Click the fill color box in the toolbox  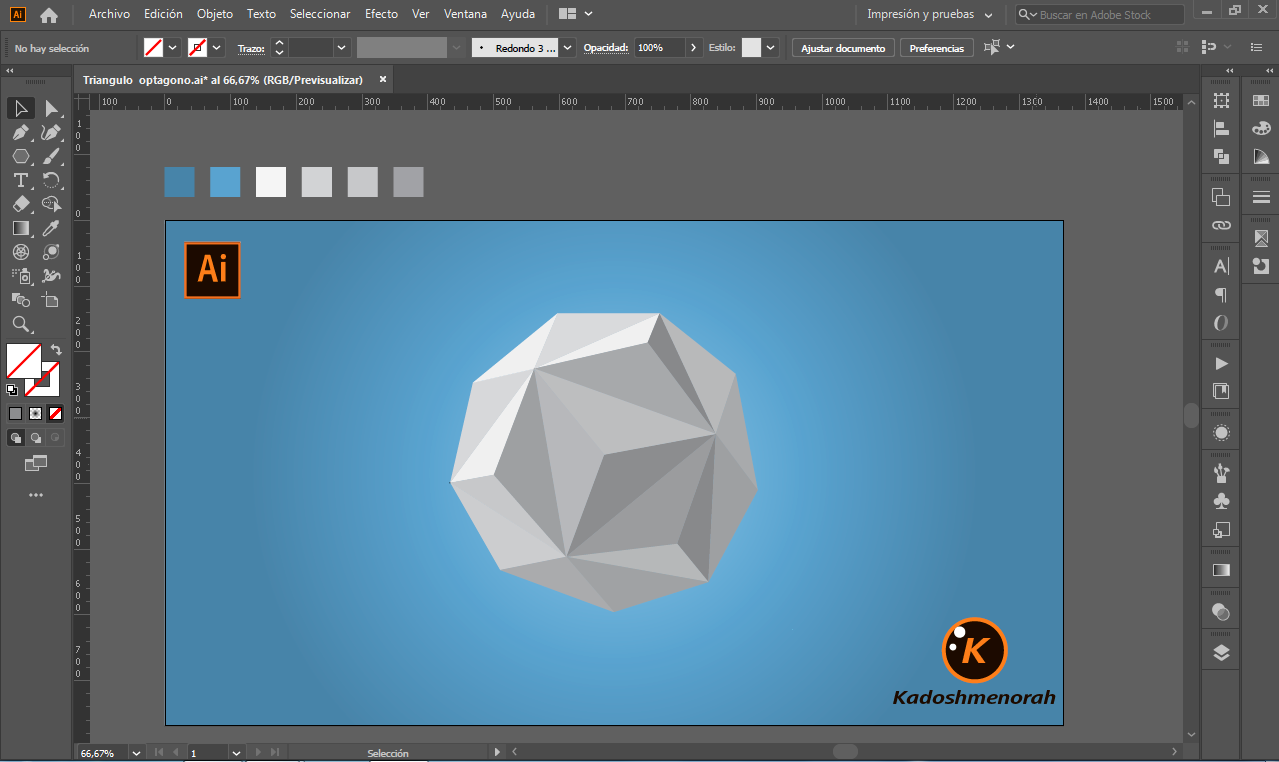click(23, 360)
